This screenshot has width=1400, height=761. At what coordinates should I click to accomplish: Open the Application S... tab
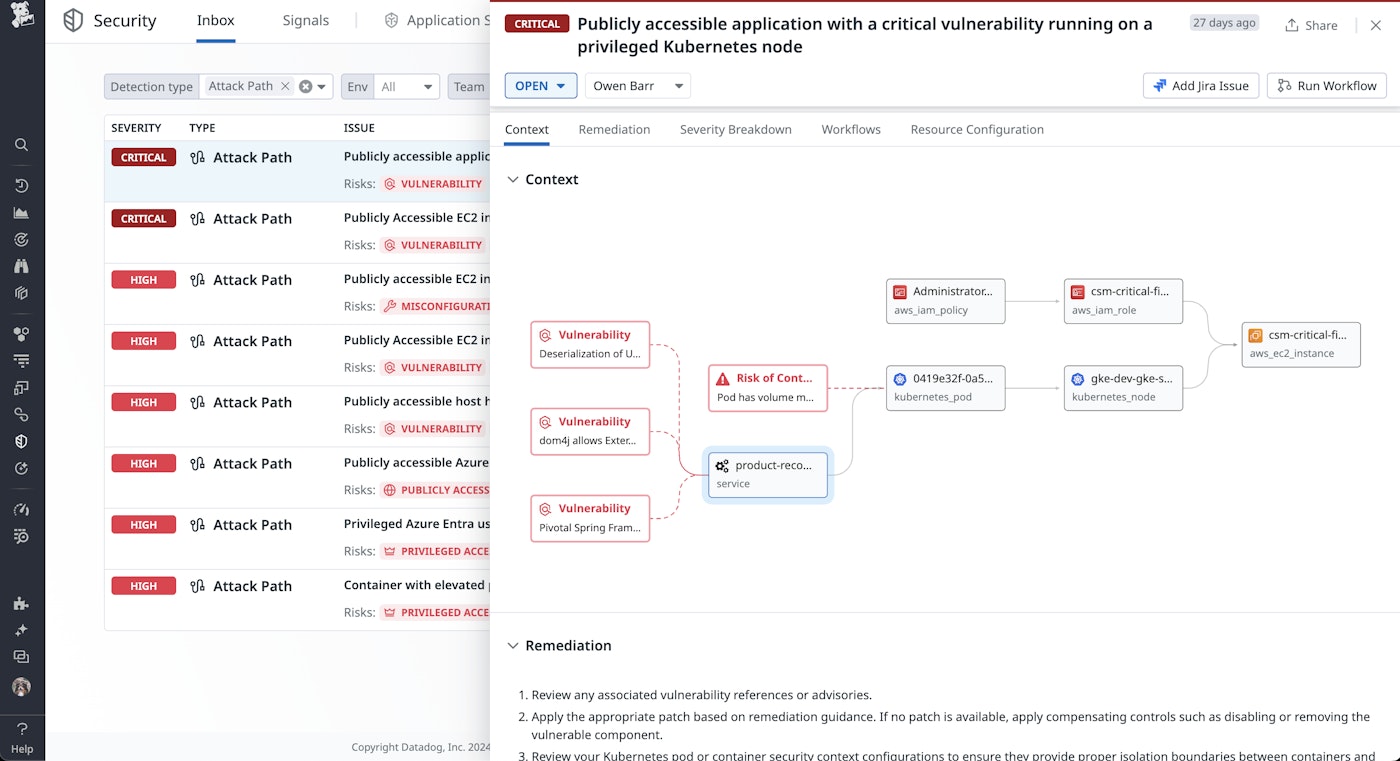coord(438,20)
